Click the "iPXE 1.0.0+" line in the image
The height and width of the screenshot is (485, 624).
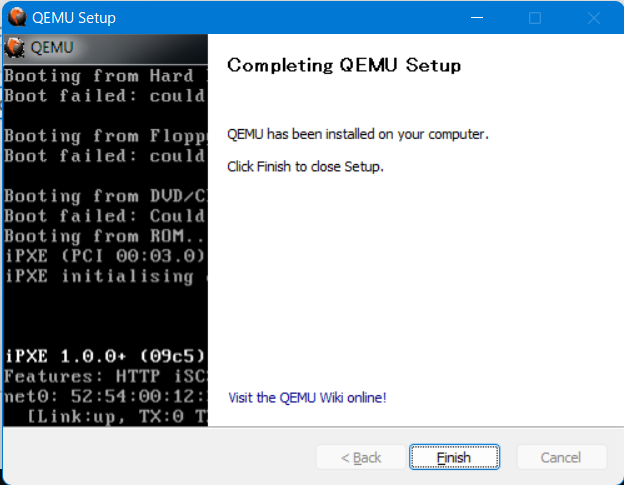[104, 355]
